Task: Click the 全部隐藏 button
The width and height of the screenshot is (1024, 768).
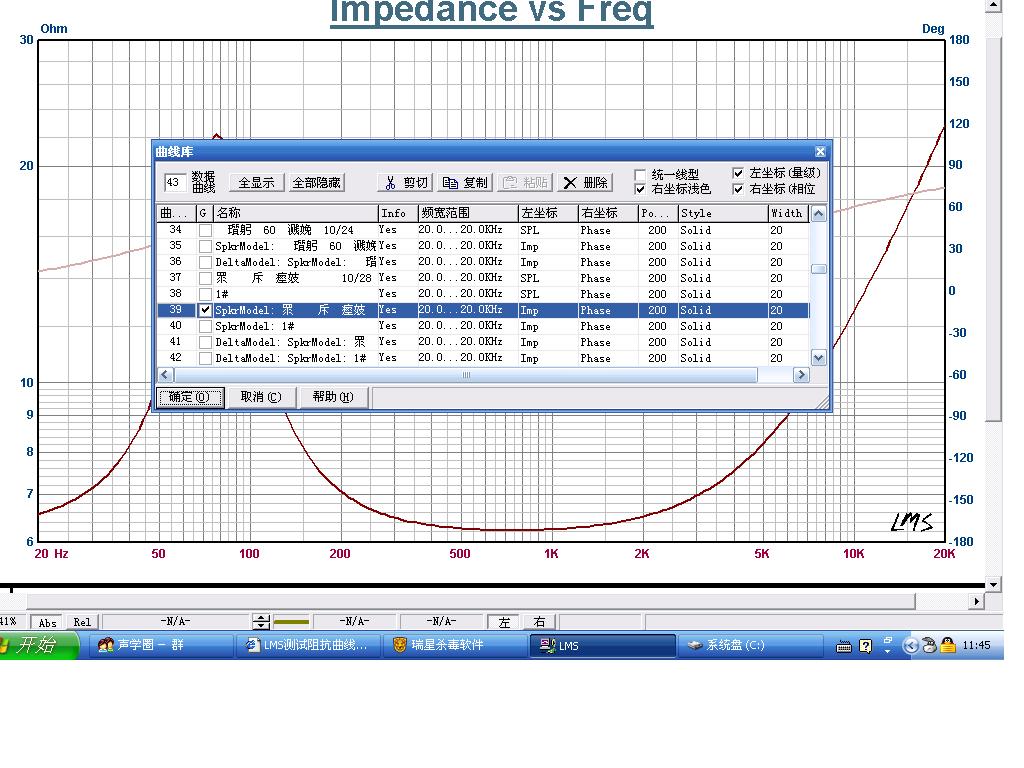Action: pyautogui.click(x=316, y=182)
